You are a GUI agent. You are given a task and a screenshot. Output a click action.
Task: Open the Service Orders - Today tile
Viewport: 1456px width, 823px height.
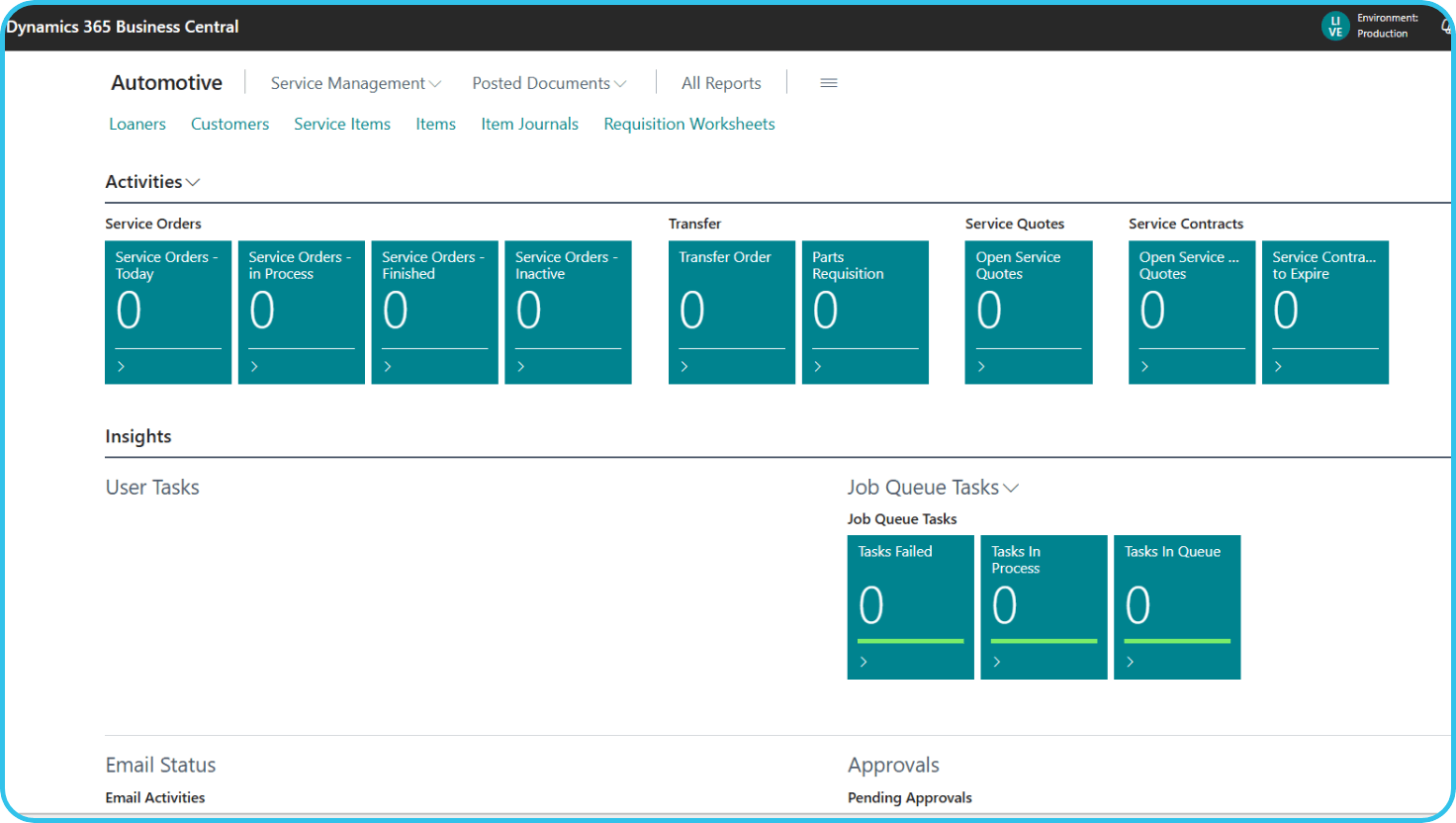coord(168,313)
